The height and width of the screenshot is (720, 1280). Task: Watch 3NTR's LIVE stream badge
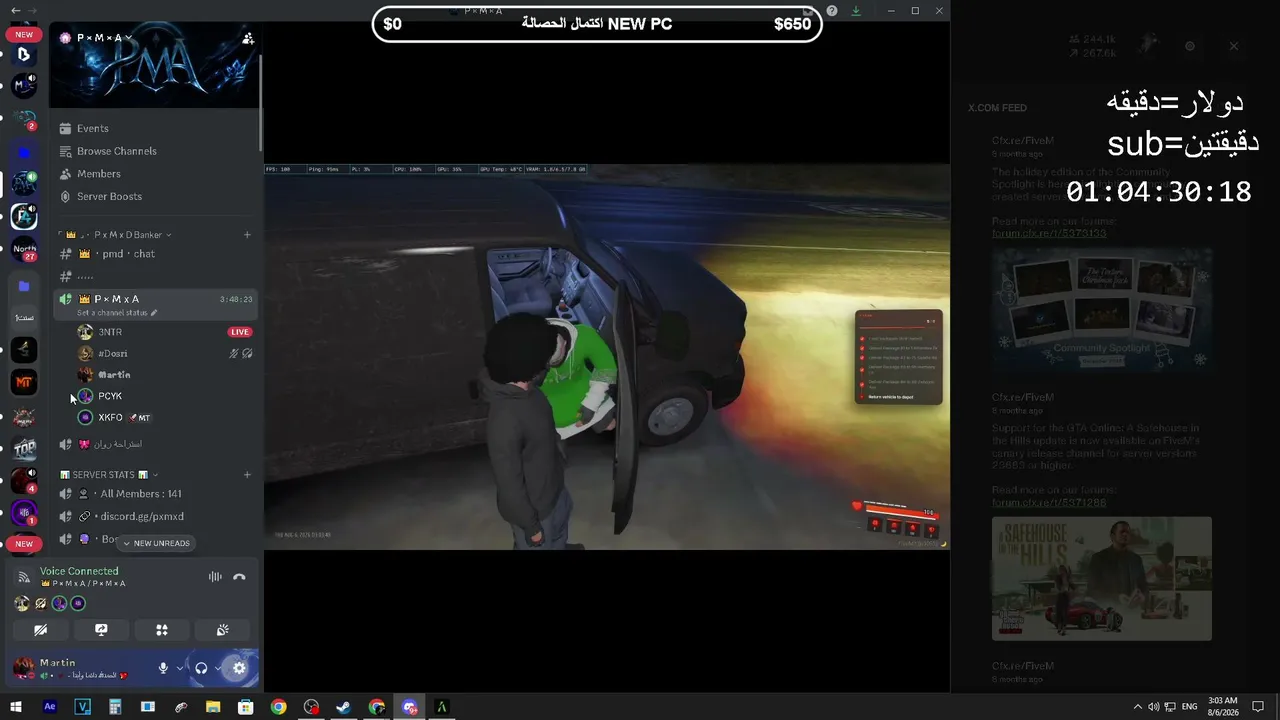240,332
